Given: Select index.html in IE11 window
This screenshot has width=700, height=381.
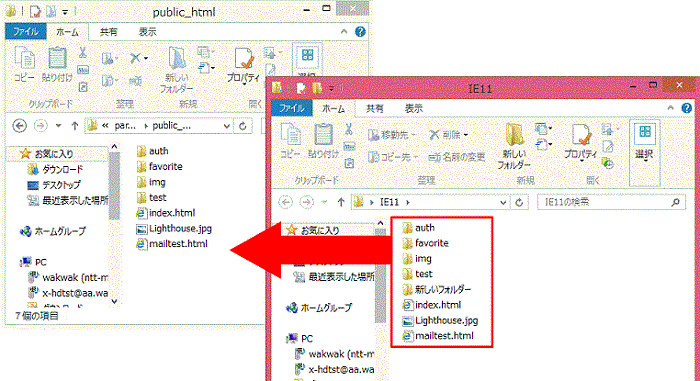Looking at the screenshot, I should (x=432, y=305).
